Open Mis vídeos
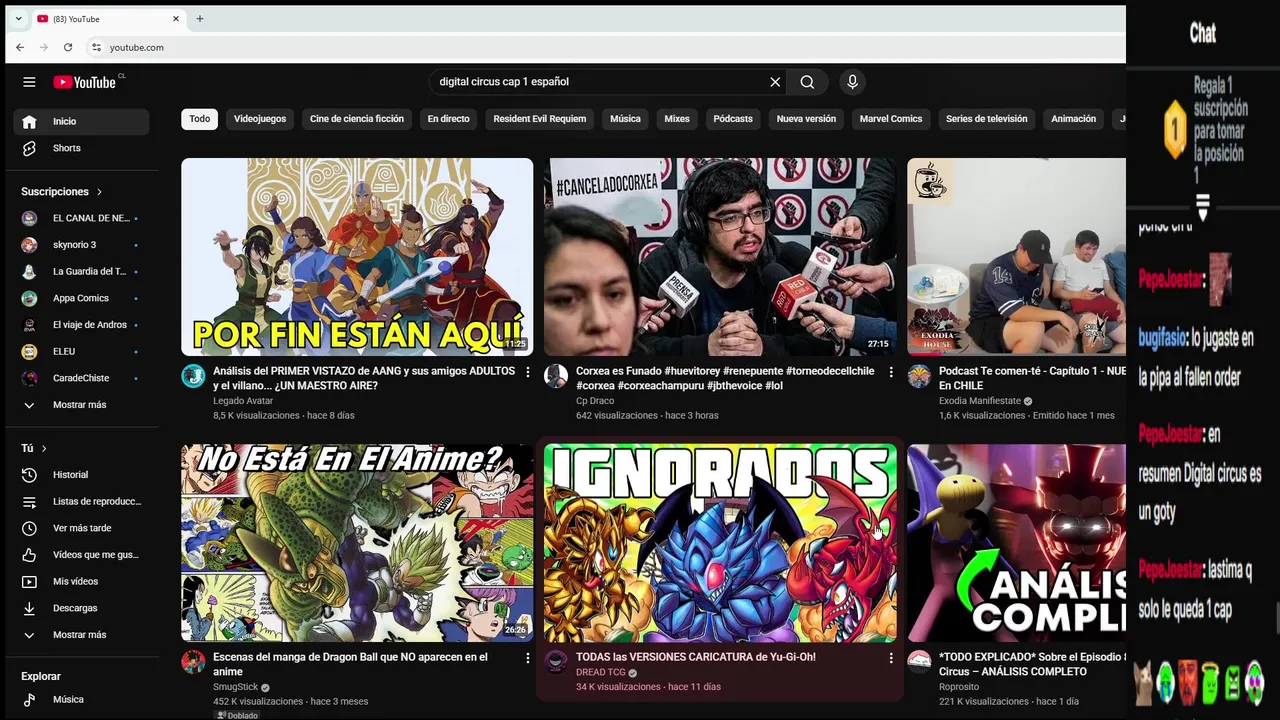The height and width of the screenshot is (720, 1280). pos(81,581)
